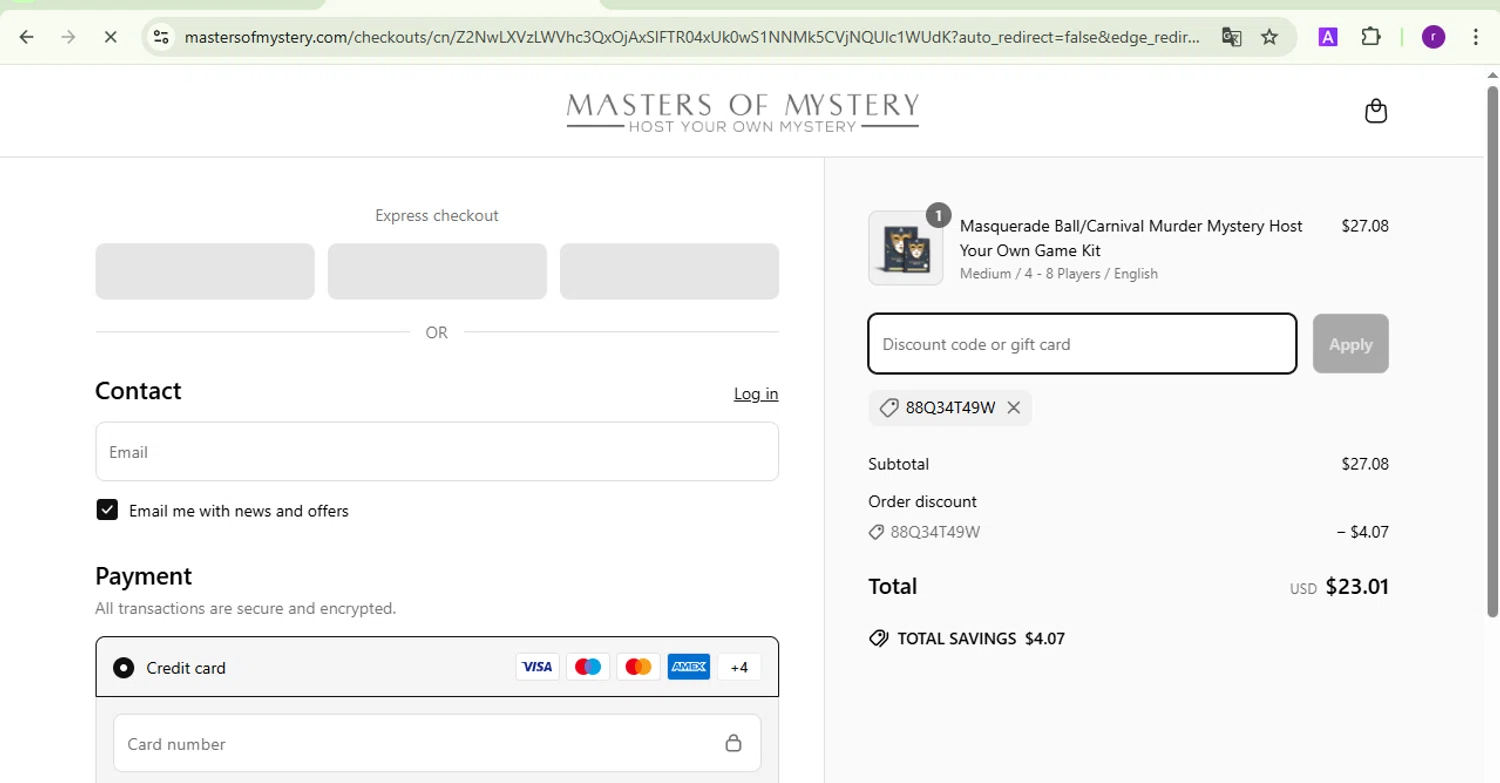Viewport: 1500px width, 783px height.
Task: Click the third express checkout button
Action: 669,271
